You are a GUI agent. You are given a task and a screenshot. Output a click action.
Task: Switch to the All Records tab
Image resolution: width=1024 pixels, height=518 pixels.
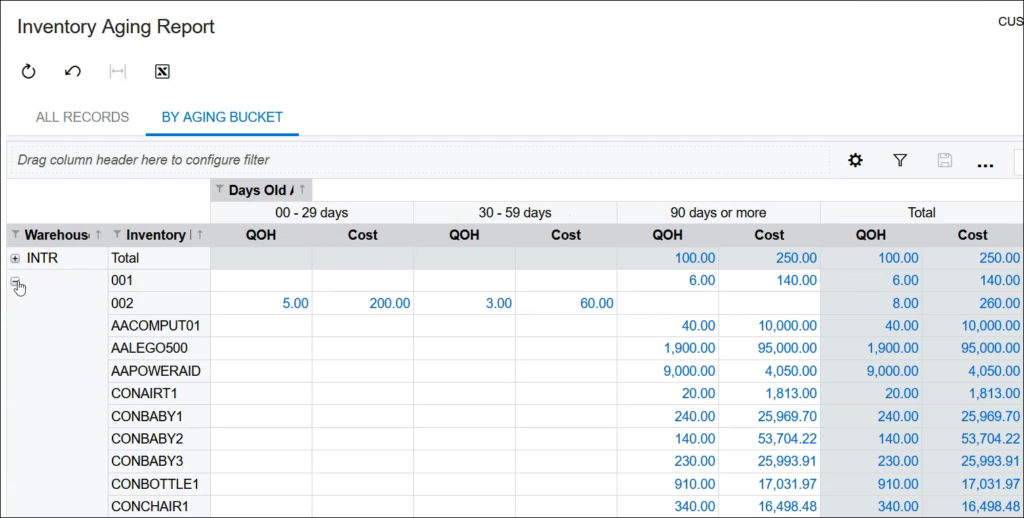coord(82,117)
